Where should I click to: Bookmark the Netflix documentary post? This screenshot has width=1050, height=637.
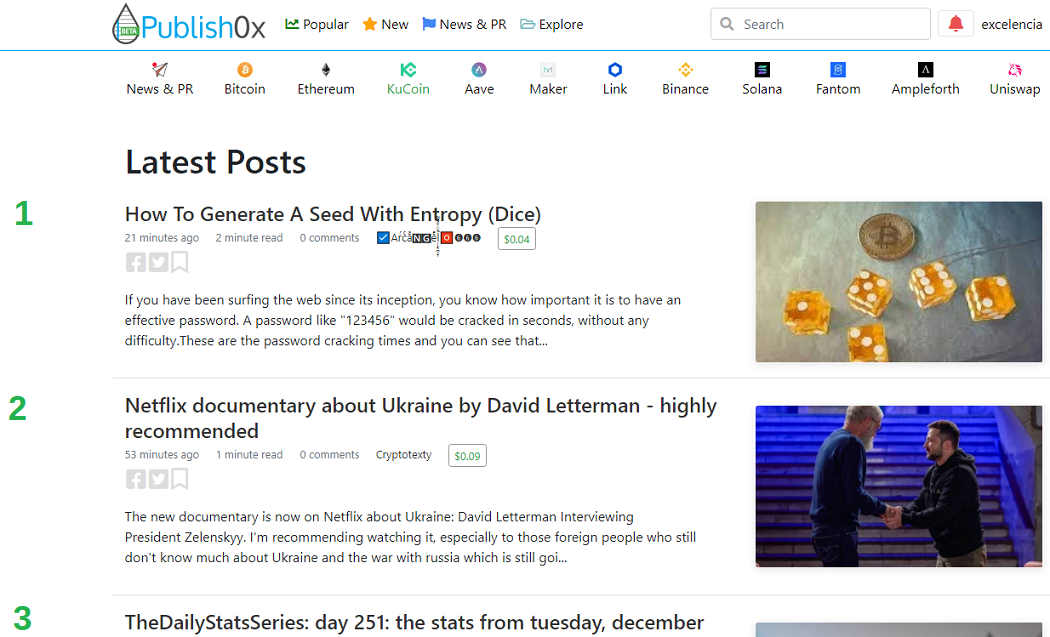(x=179, y=479)
